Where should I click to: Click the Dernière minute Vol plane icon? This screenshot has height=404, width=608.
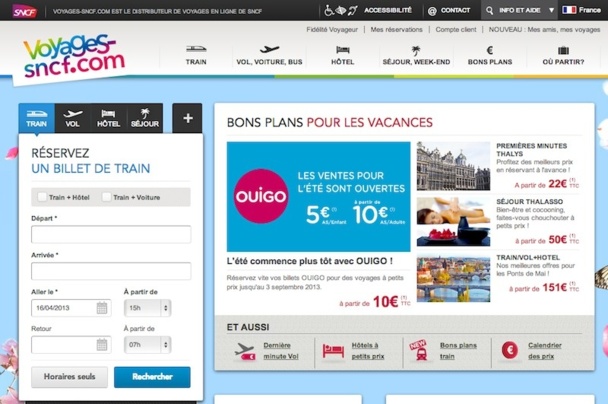click(x=245, y=351)
